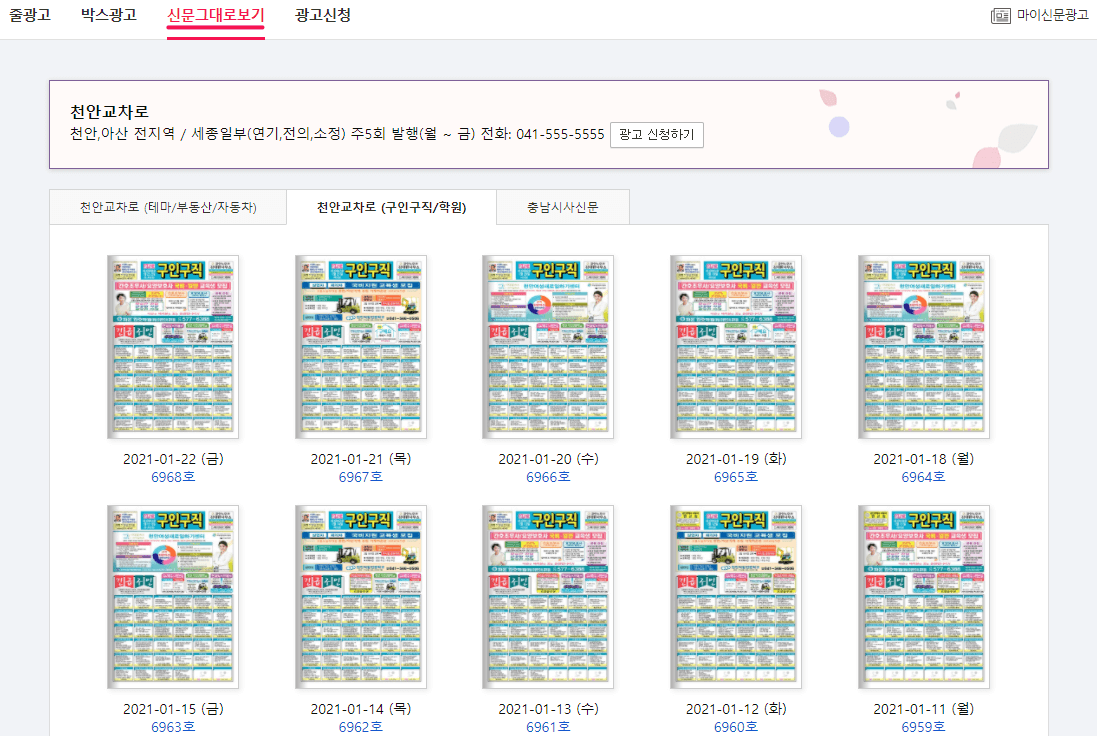The image size is (1097, 736).
Task: Open the 2021-01-15 (금) newspaper thumbnail
Action: (173, 597)
